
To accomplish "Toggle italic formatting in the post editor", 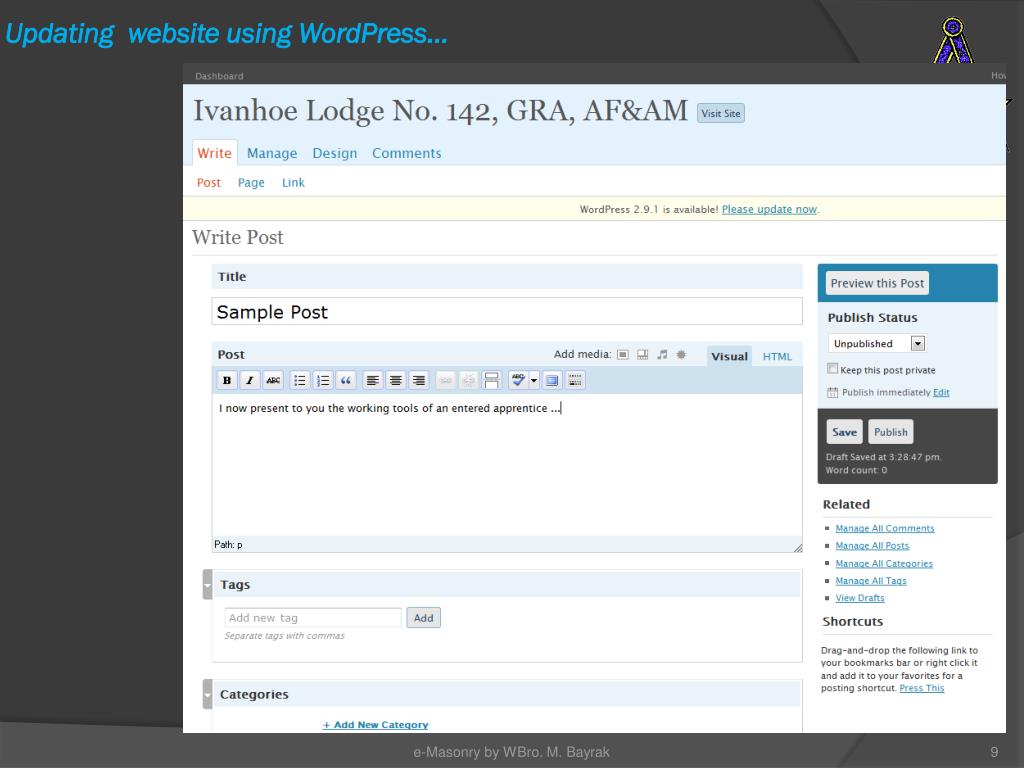I will click(249, 380).
